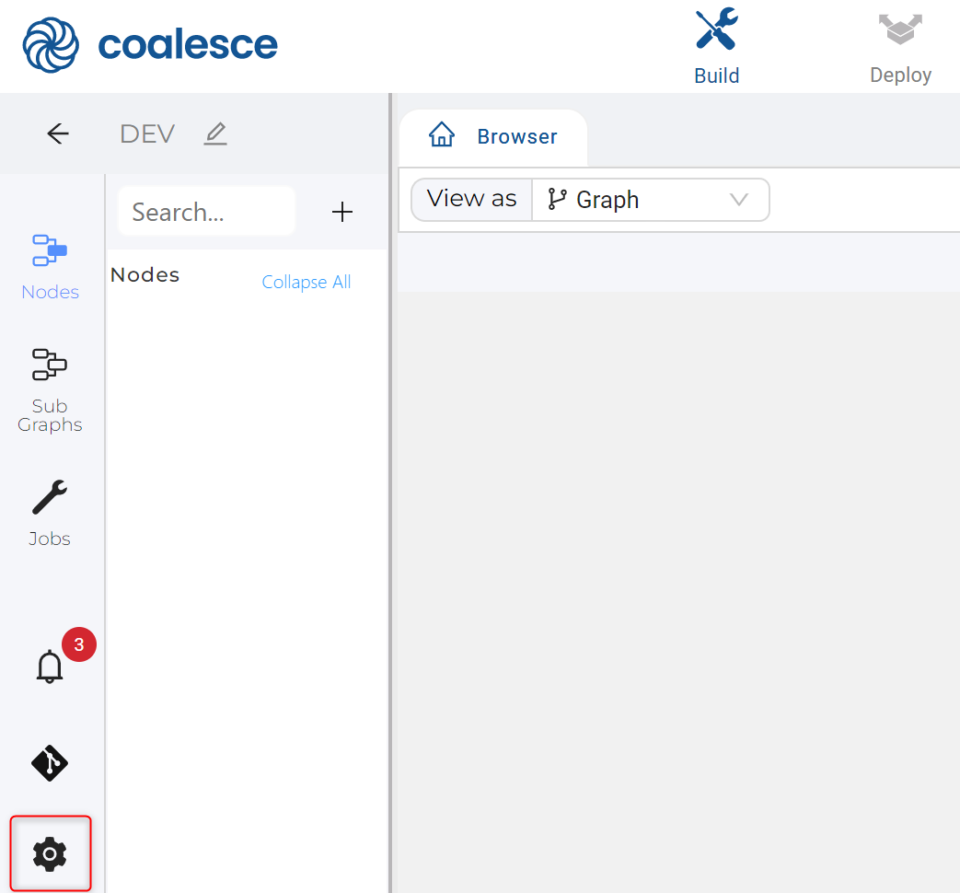Viewport: 960px width, 893px height.
Task: Expand the Graph selector chevron
Action: (x=739, y=200)
